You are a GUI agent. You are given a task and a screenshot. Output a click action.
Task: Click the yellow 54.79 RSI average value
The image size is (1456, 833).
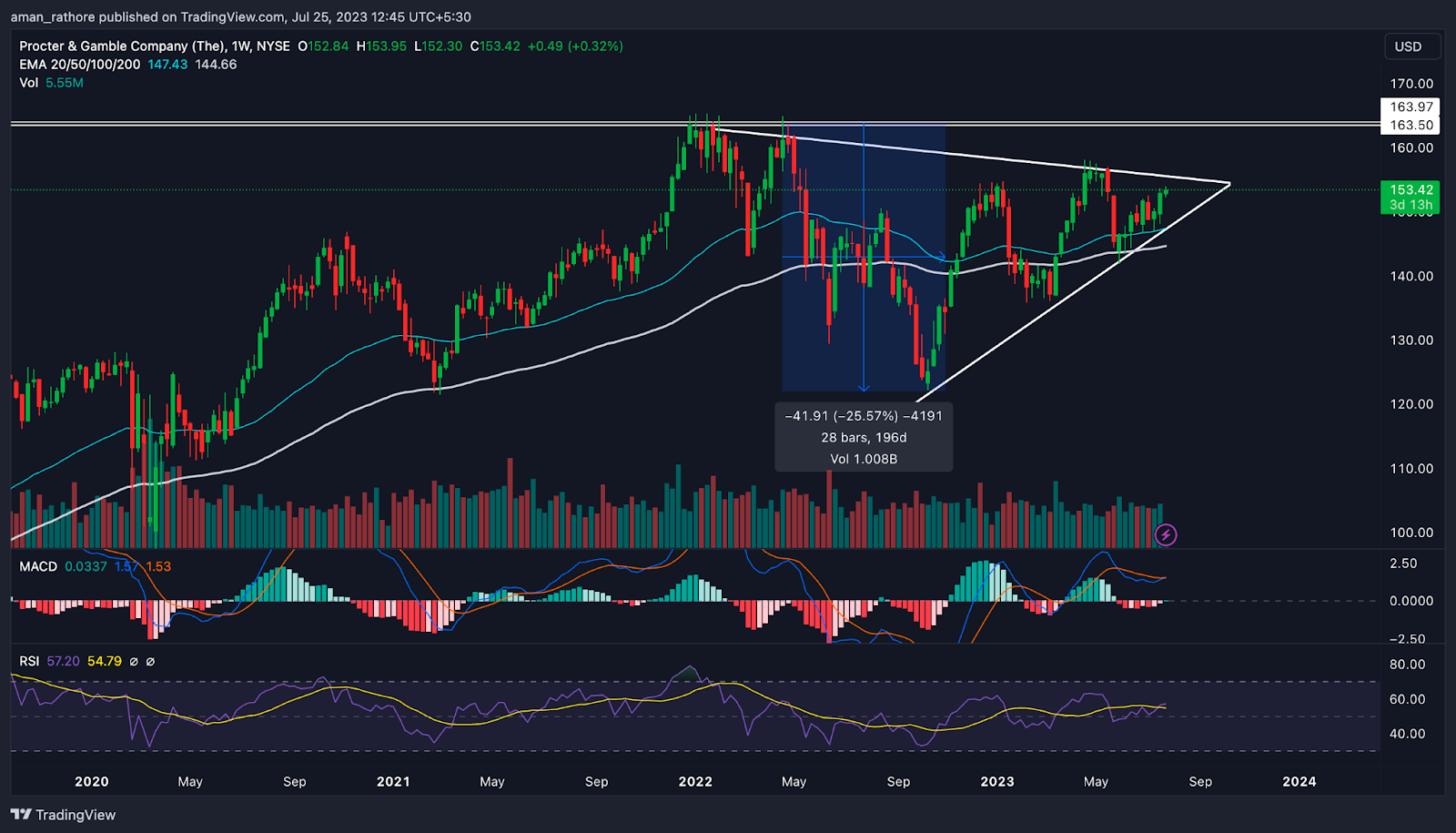[x=105, y=661]
